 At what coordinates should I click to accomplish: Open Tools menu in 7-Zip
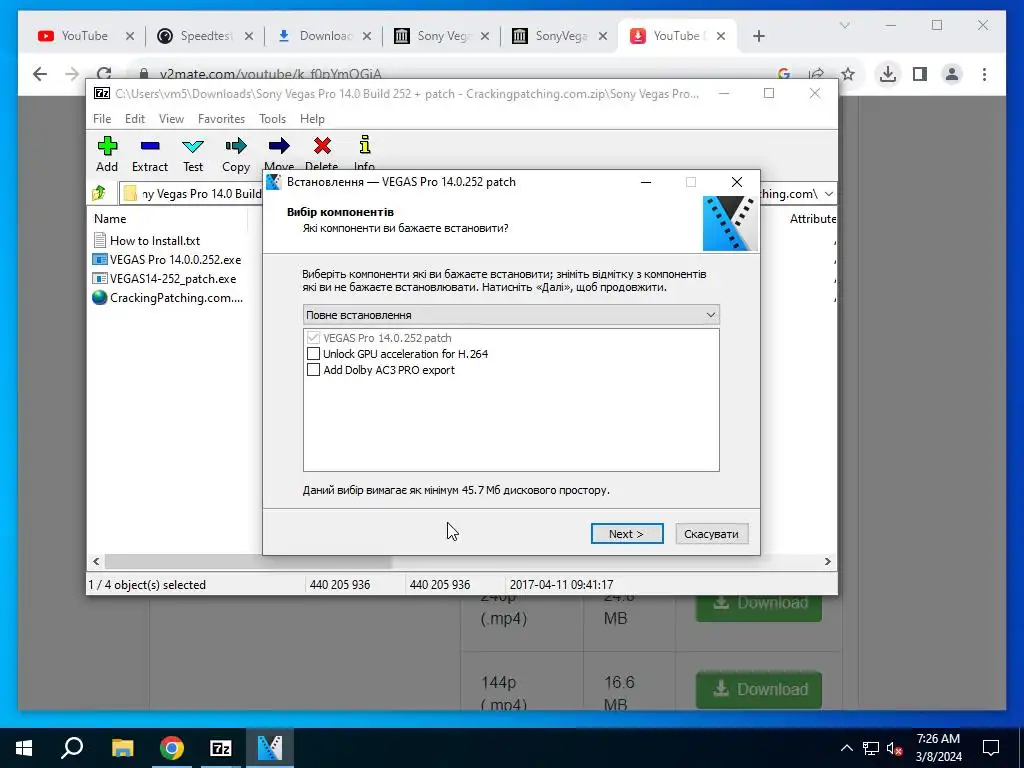pos(272,118)
